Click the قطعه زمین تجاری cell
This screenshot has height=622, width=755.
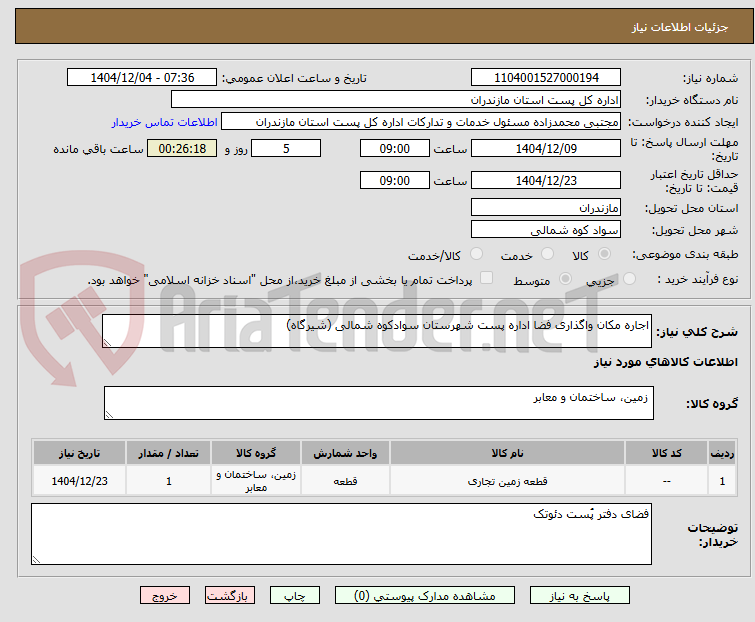pos(507,481)
